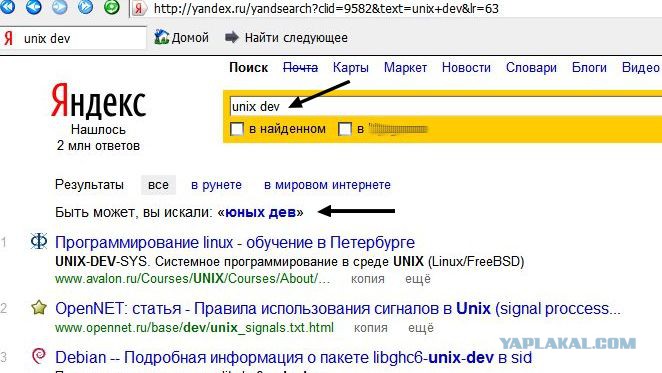Click the red Я icon in toolbar search
This screenshot has width=662, height=373.
[x=8, y=38]
